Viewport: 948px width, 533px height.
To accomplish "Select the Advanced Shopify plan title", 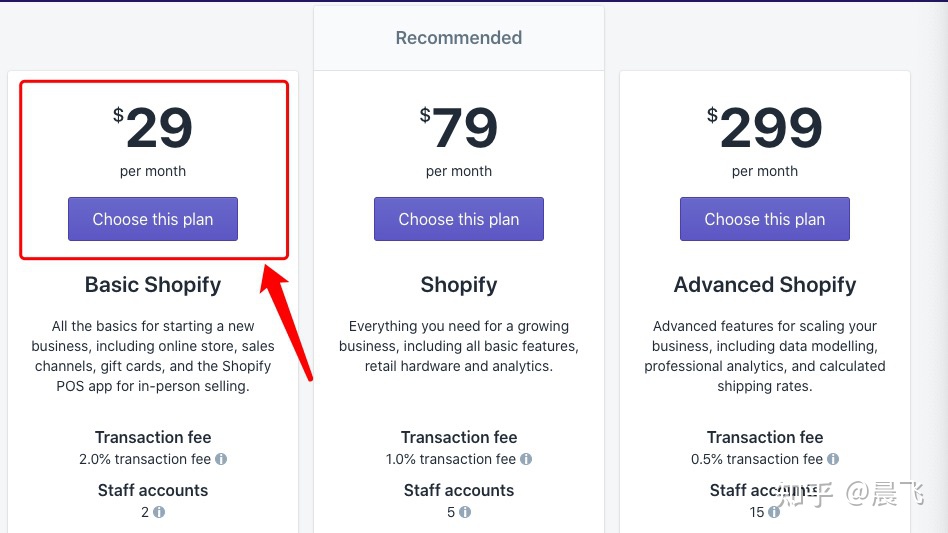I will click(765, 285).
